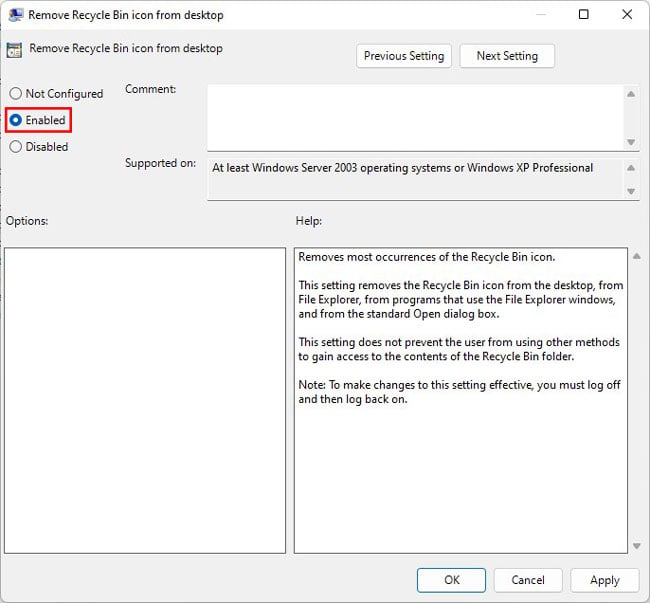Minimize the policy dialog window

pyautogui.click(x=541, y=15)
